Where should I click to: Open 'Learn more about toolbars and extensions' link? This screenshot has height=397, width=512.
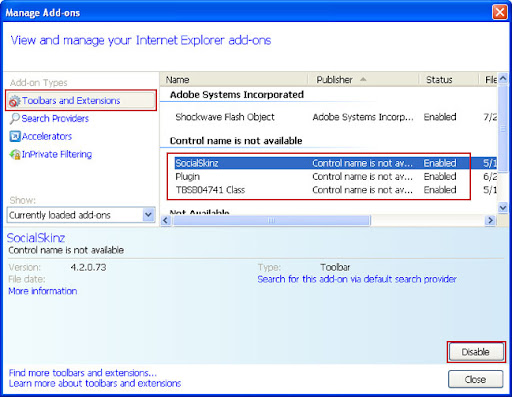click(x=95, y=383)
